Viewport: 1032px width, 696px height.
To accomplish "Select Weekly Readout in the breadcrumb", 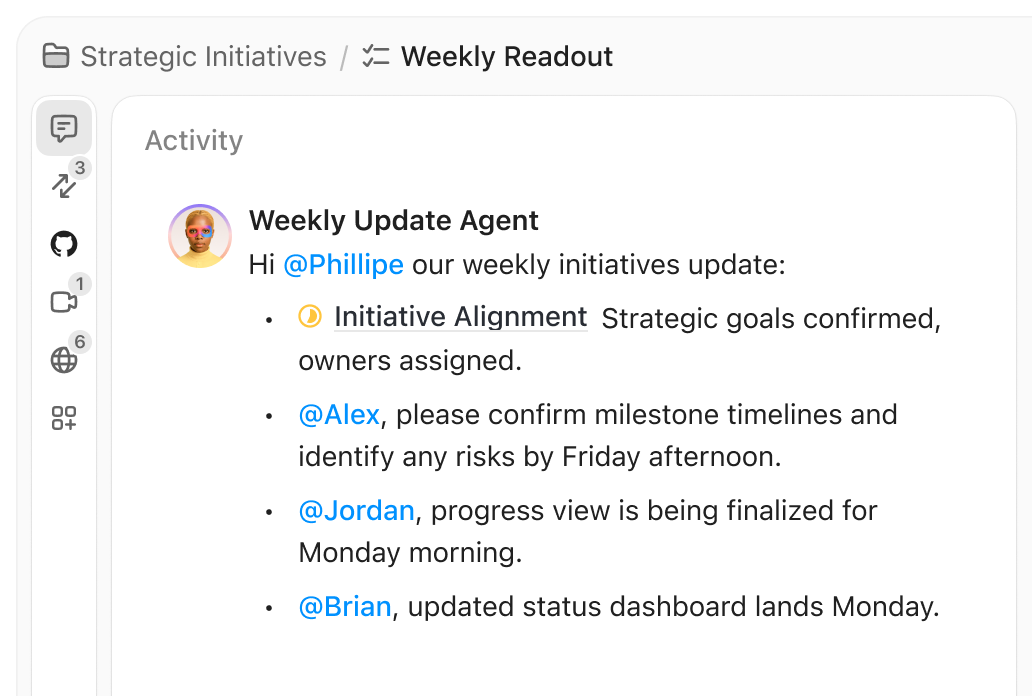I will coord(506,56).
